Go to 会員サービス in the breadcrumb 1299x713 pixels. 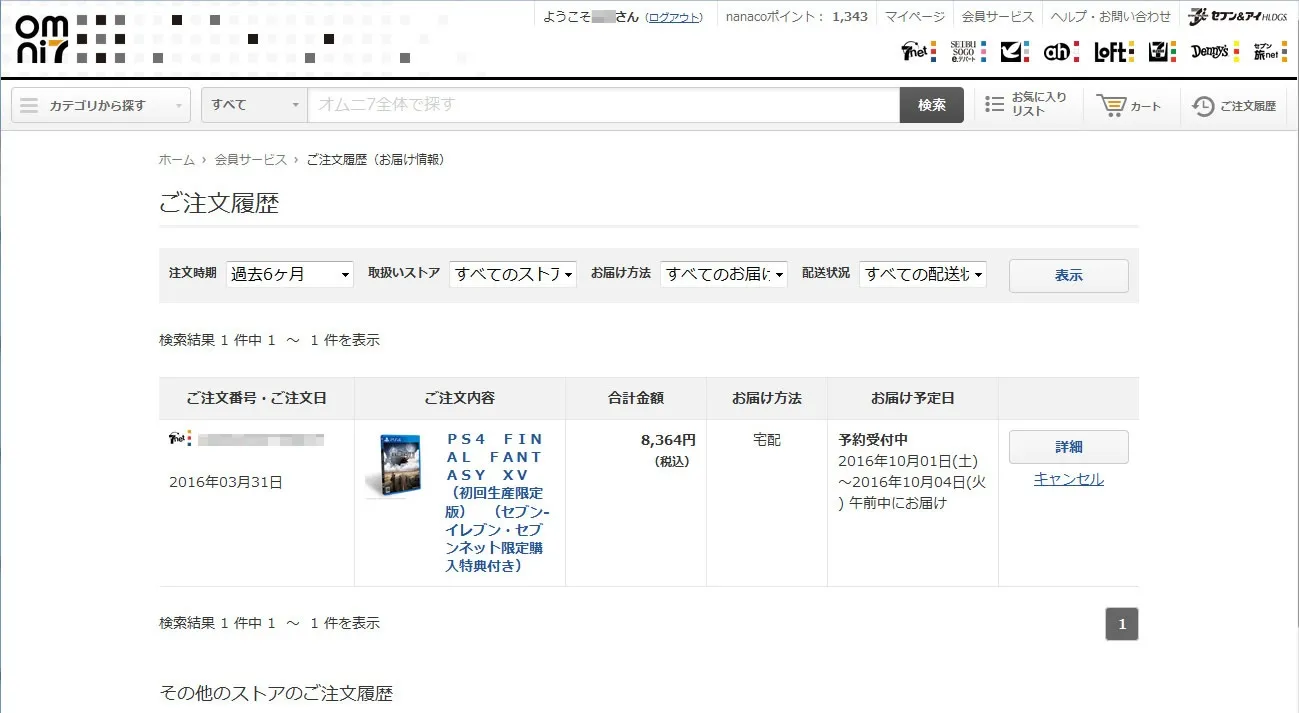(x=250, y=160)
